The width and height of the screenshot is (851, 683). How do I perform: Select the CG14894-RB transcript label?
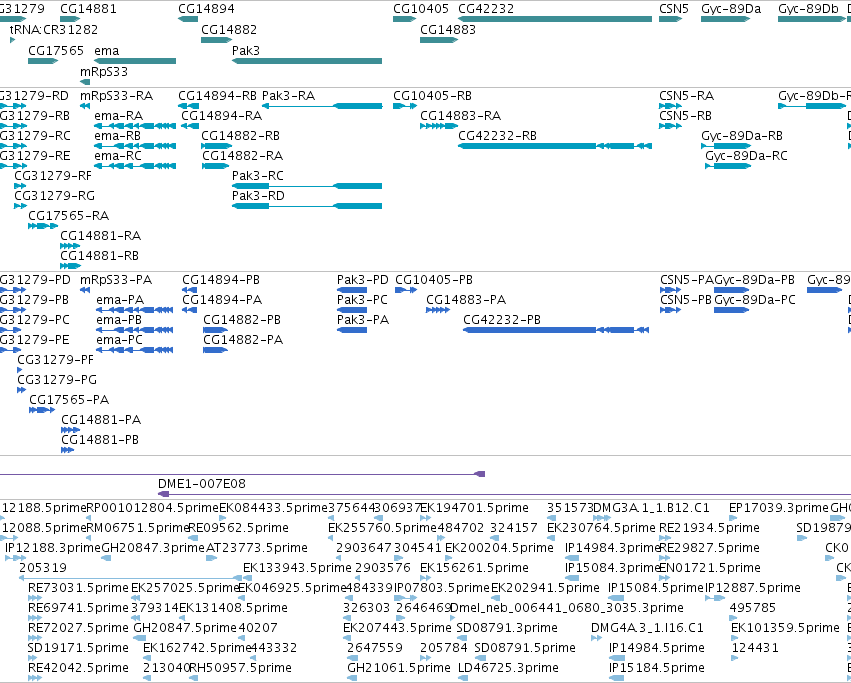click(217, 96)
